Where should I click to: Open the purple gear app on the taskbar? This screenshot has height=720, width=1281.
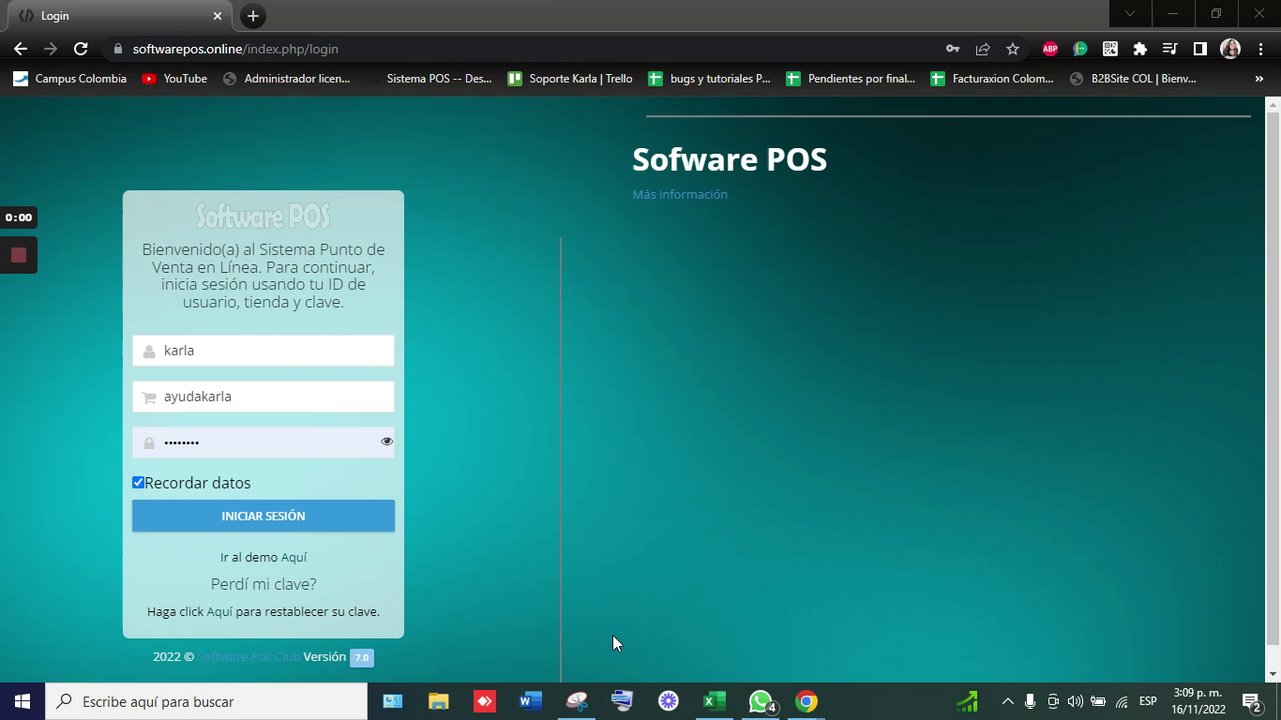[x=669, y=702]
